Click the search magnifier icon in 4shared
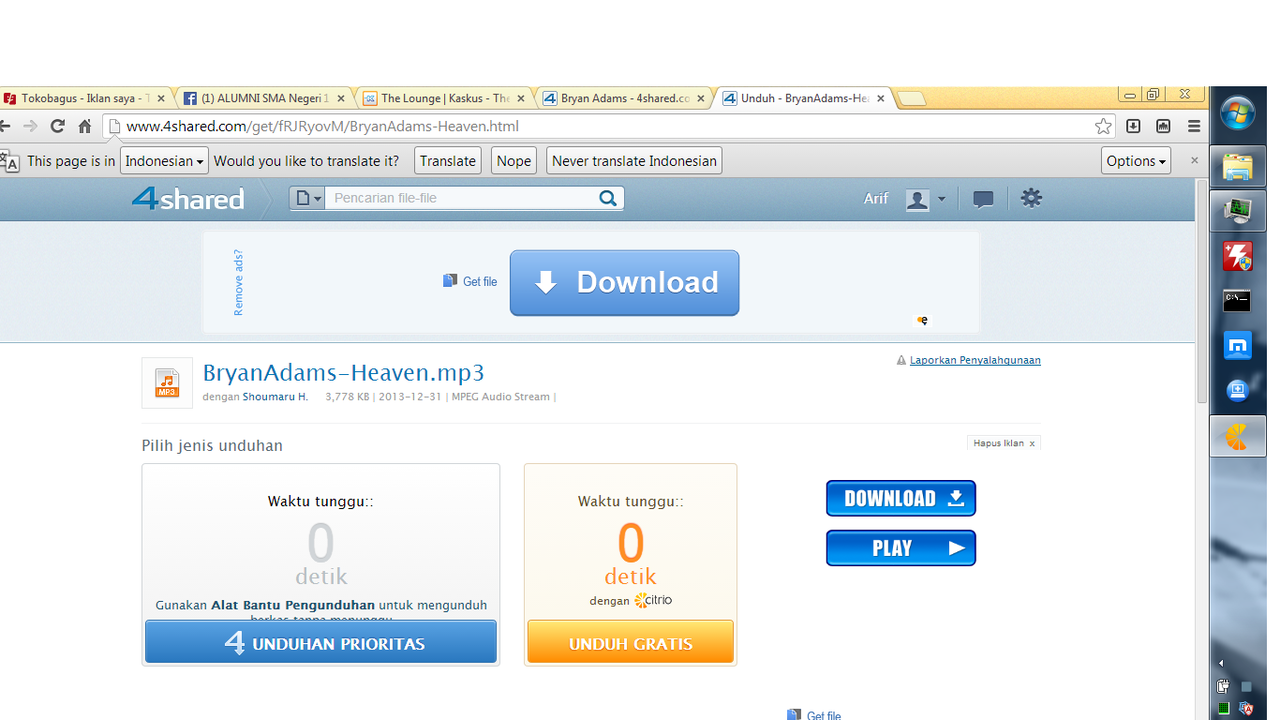1280x720 pixels. 608,198
